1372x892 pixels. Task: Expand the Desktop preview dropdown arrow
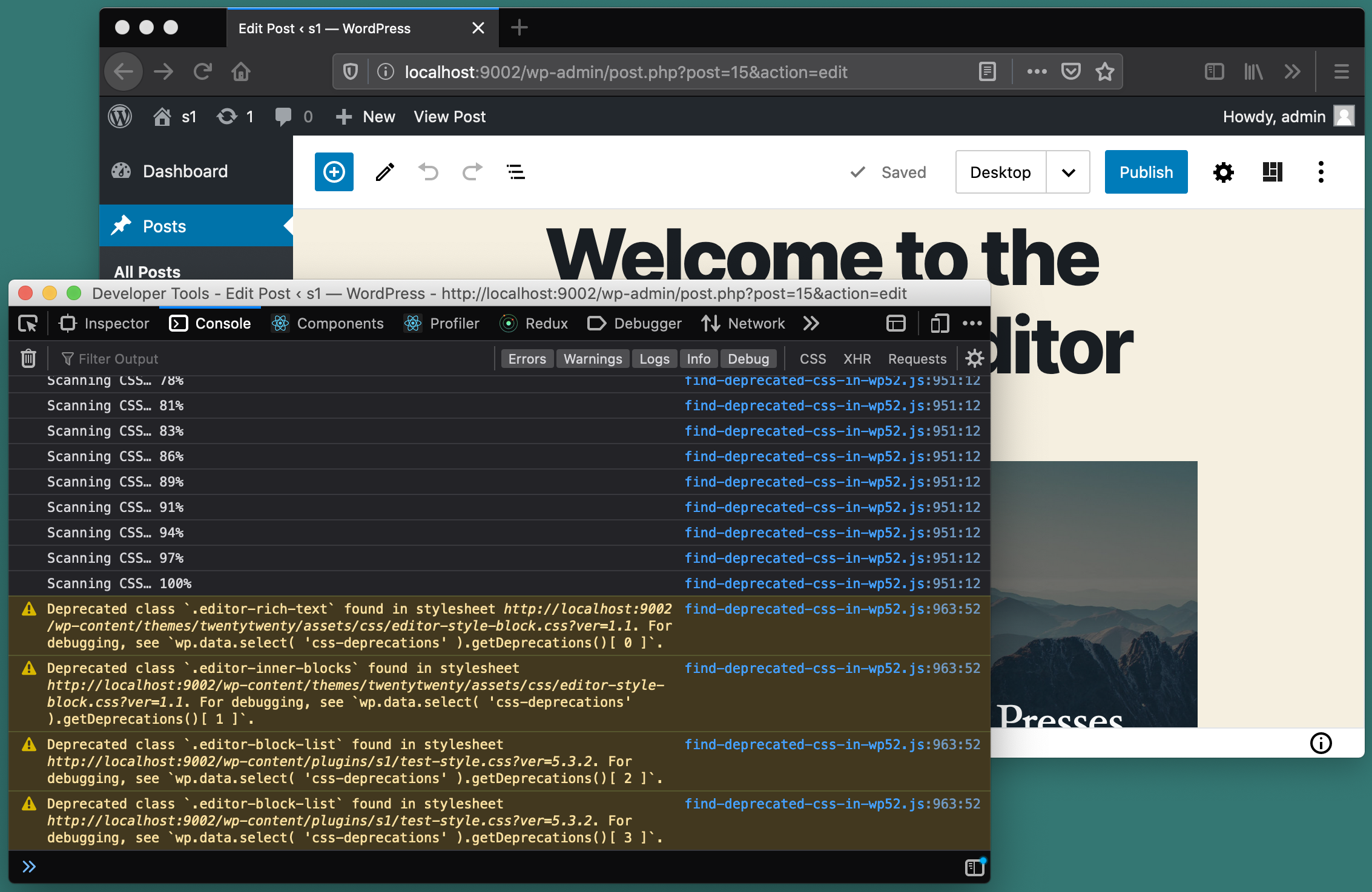[x=1068, y=172]
